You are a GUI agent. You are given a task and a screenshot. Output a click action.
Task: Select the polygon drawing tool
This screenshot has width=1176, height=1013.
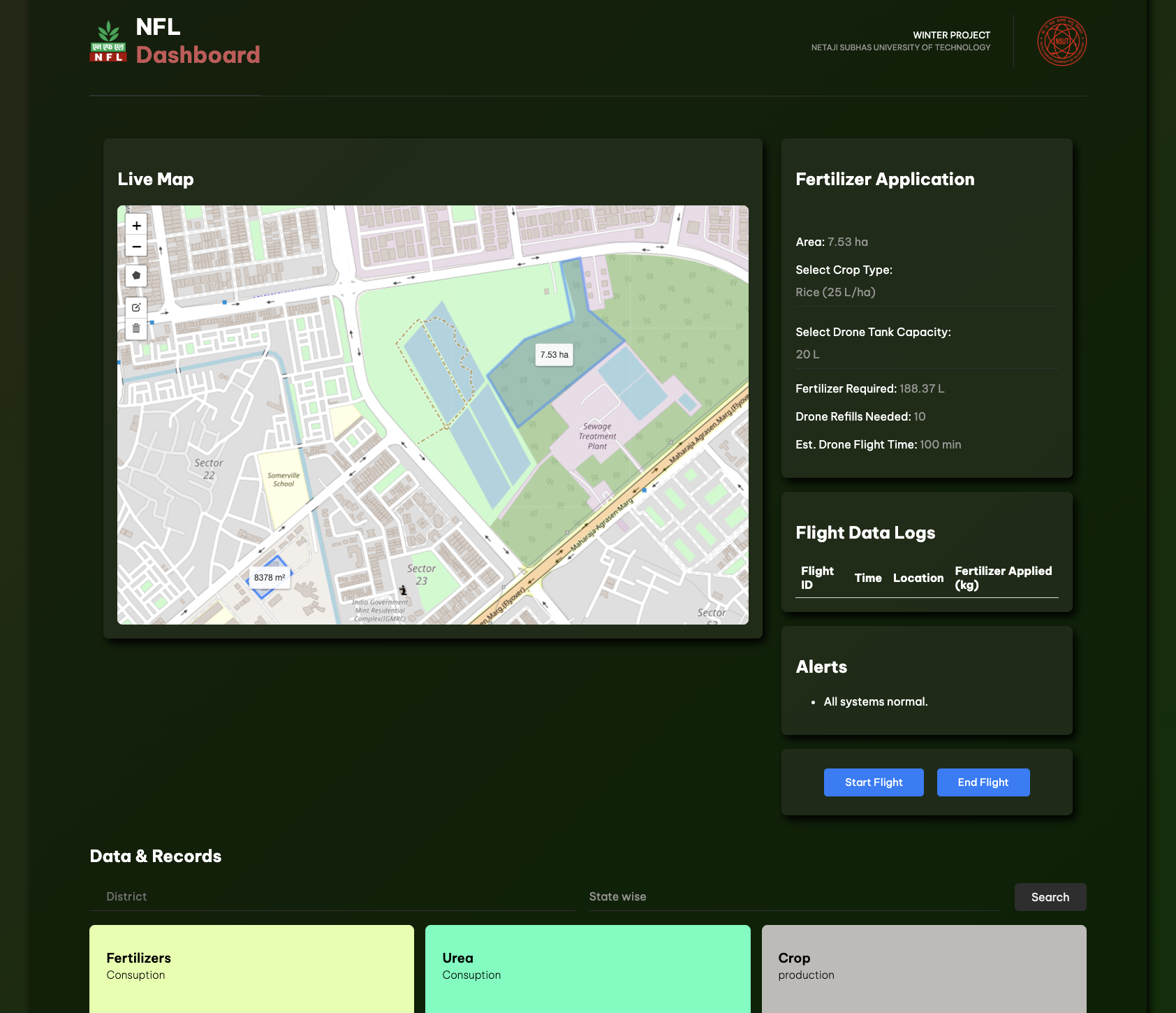pyautogui.click(x=136, y=276)
